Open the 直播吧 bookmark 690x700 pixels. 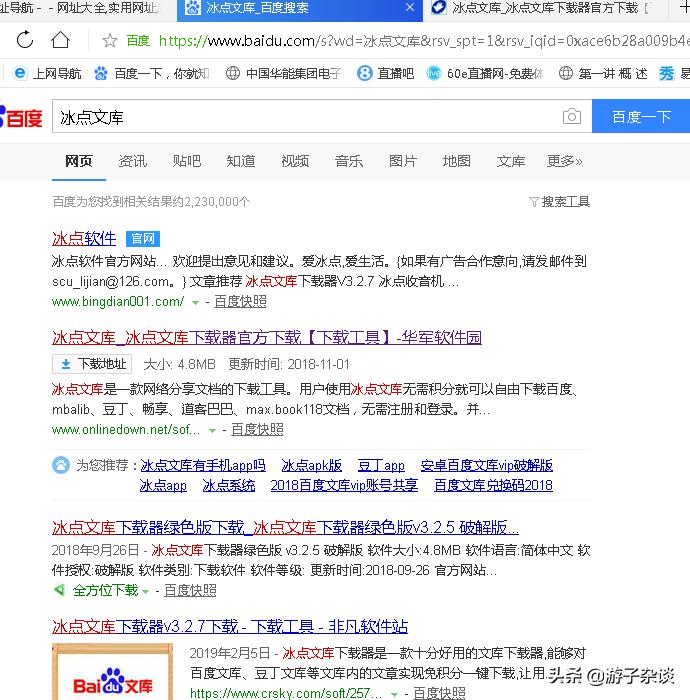[386, 73]
